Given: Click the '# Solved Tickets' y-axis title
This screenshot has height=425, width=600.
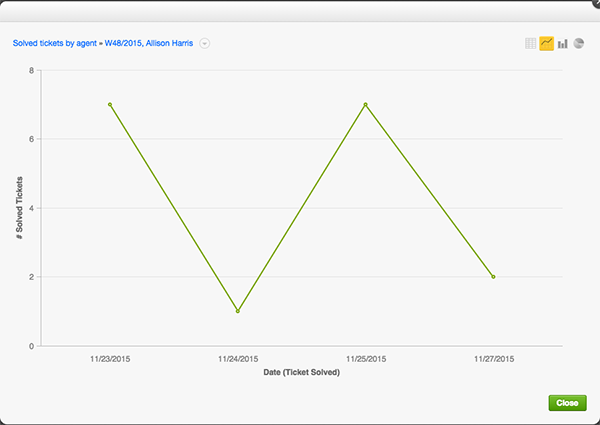Looking at the screenshot, I should click(x=20, y=208).
